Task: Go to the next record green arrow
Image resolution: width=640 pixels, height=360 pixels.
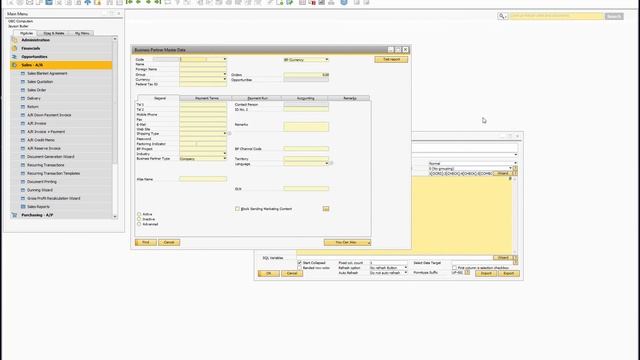Action: click(x=149, y=2)
